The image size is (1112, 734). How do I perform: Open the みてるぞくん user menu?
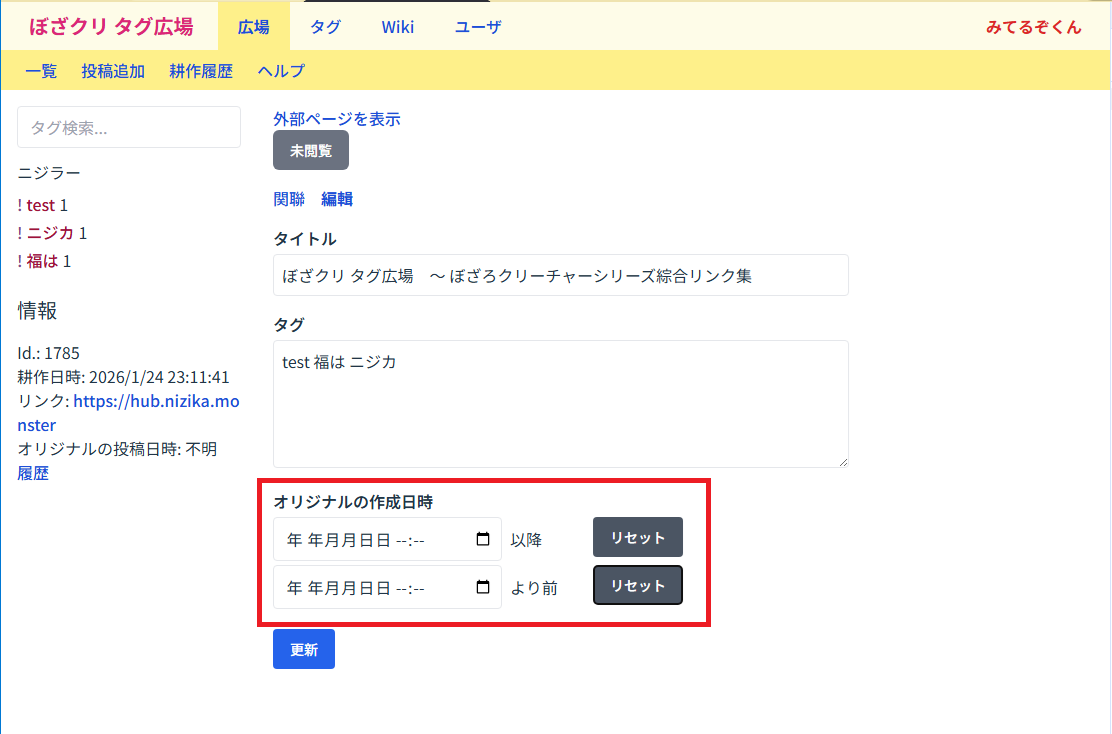[1033, 27]
